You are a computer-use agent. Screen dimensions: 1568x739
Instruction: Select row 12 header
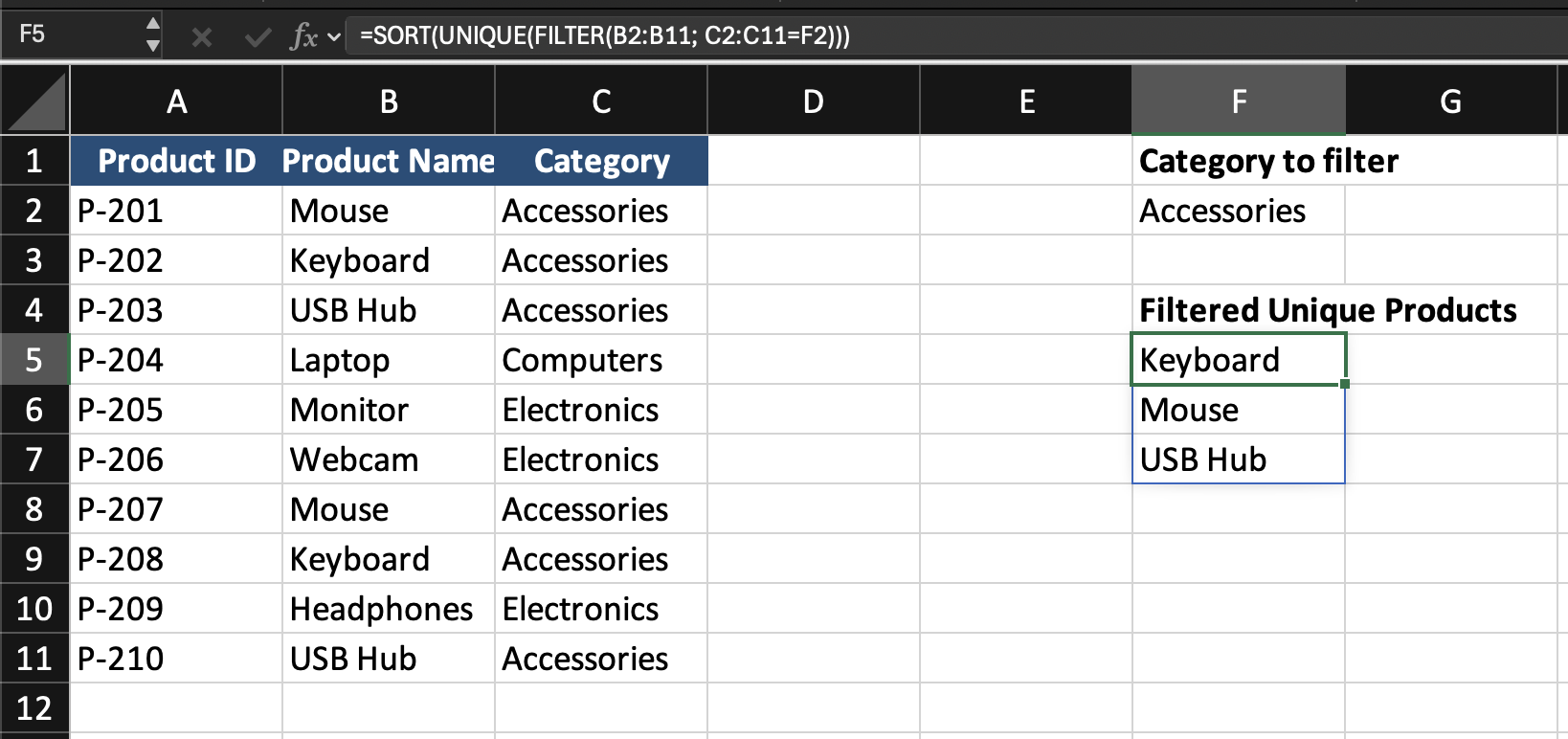34,708
